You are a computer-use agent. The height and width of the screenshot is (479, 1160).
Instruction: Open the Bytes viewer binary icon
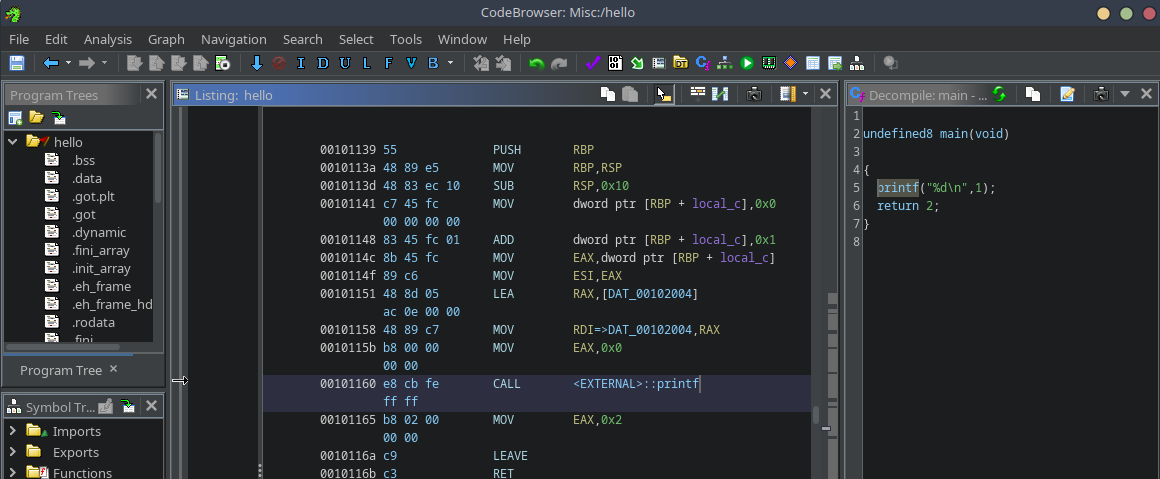point(615,64)
